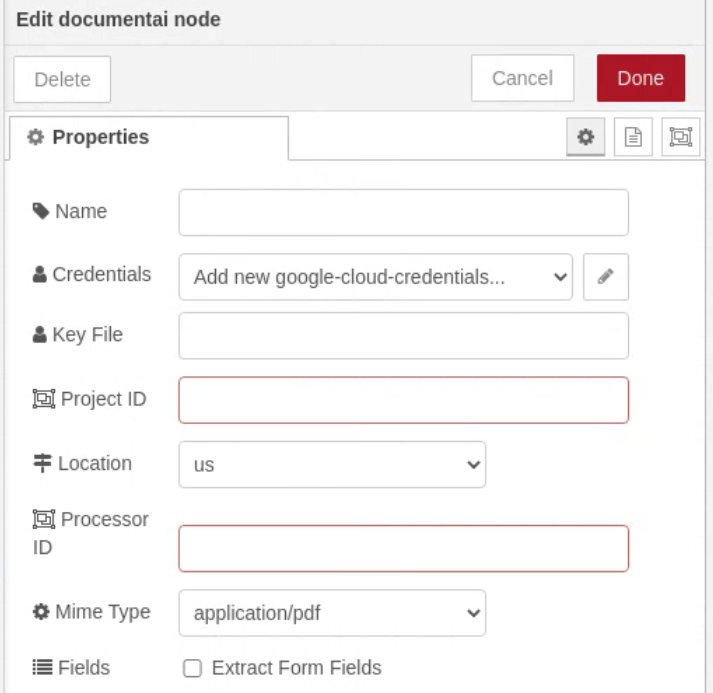This screenshot has height=693, width=713.
Task: Click the gear icon beside Mime Type
Action: [41, 612]
